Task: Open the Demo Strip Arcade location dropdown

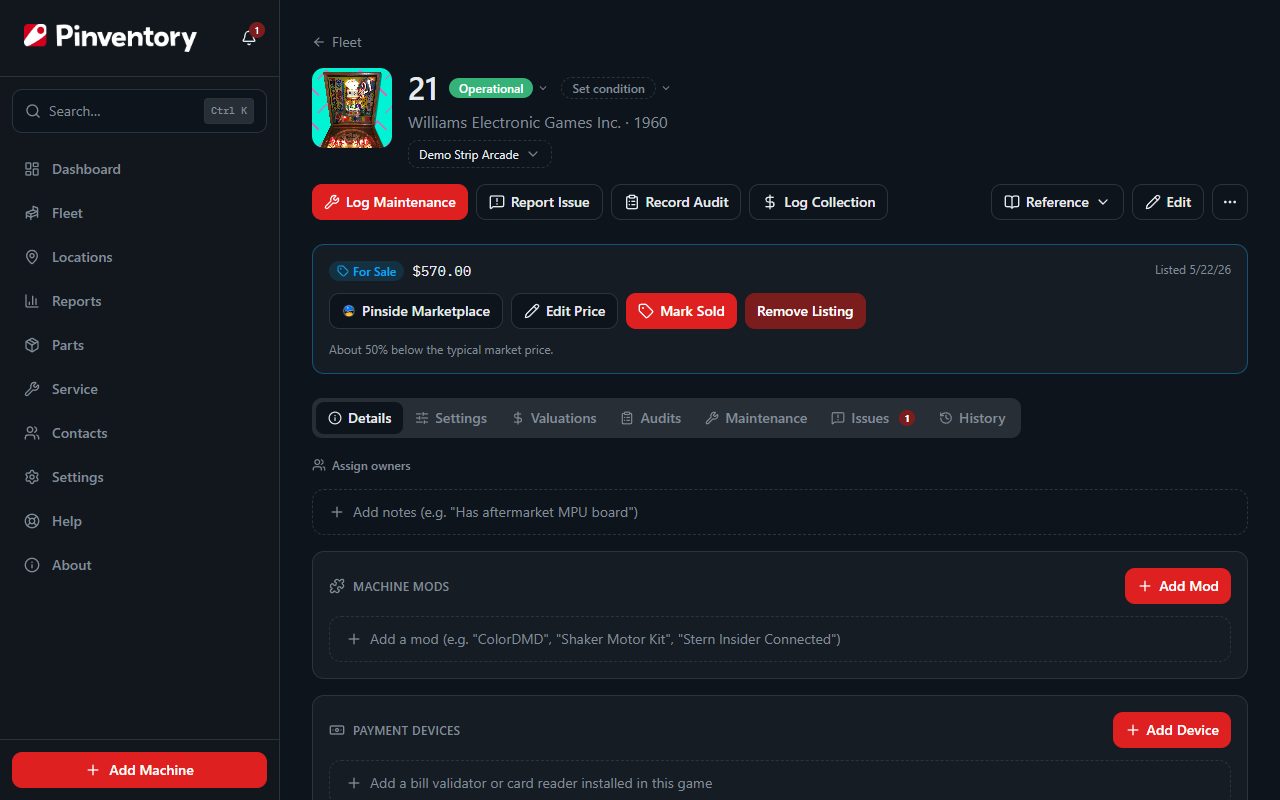Action: (x=479, y=155)
